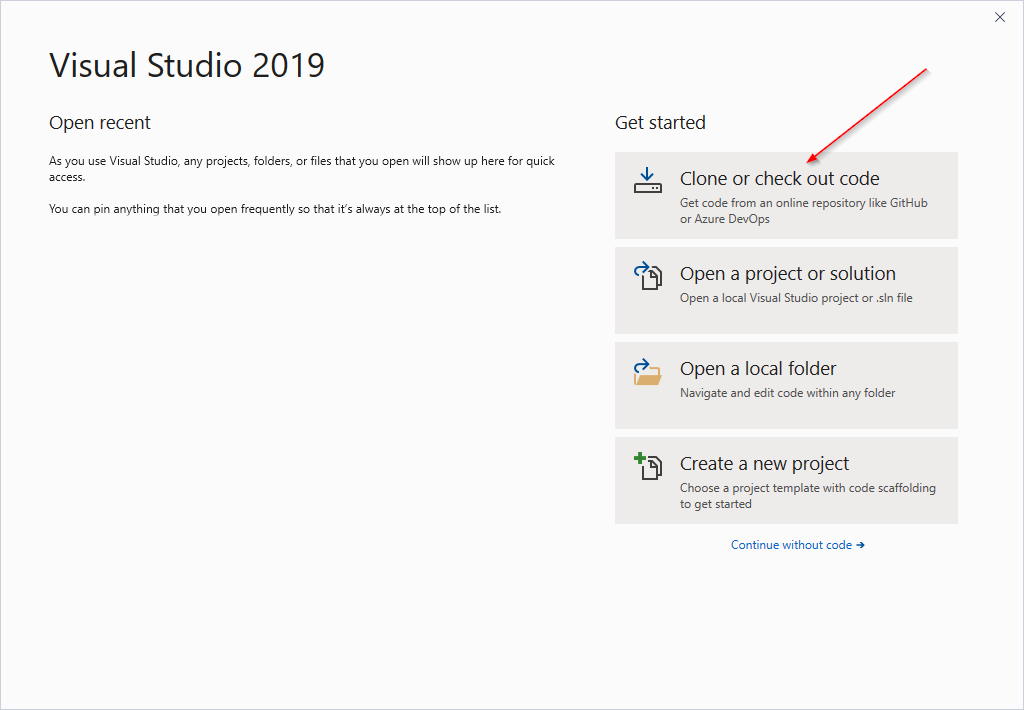
Task: Click the arrow after Continue without code
Action: coord(860,545)
